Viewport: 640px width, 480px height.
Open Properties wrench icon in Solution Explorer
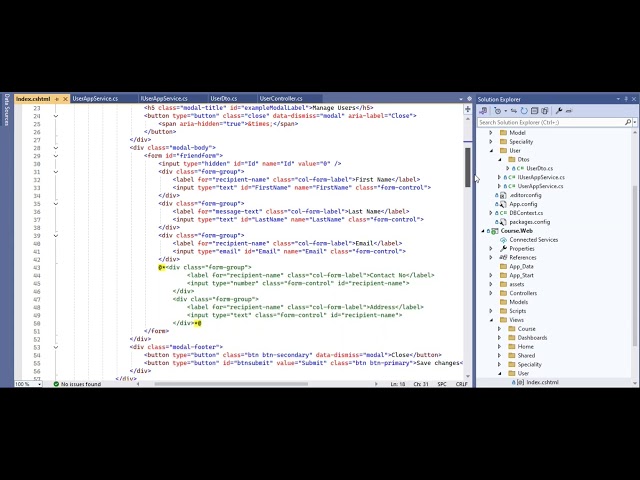[559, 111]
